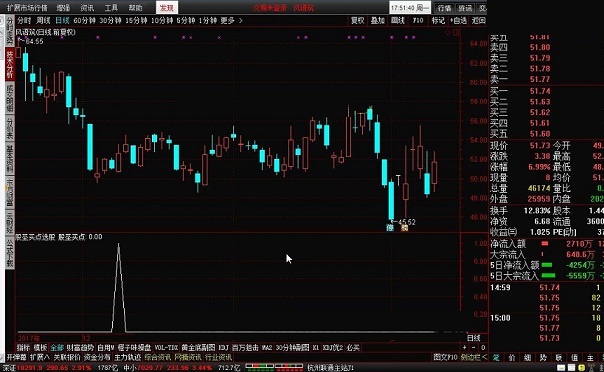
Task: Select the 势 trend tab
Action: [x=543, y=358]
